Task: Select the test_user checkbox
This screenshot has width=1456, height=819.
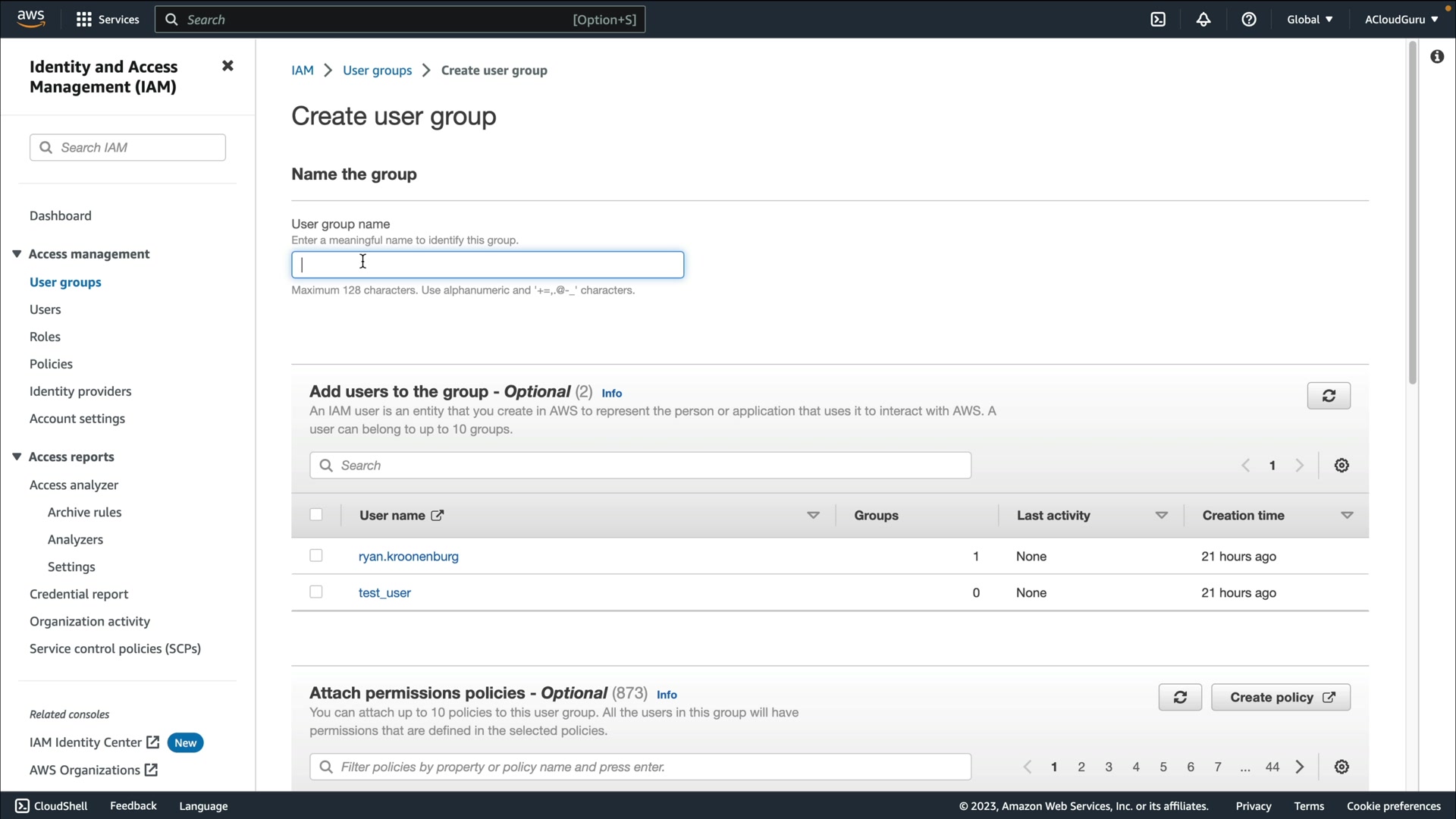Action: tap(316, 592)
